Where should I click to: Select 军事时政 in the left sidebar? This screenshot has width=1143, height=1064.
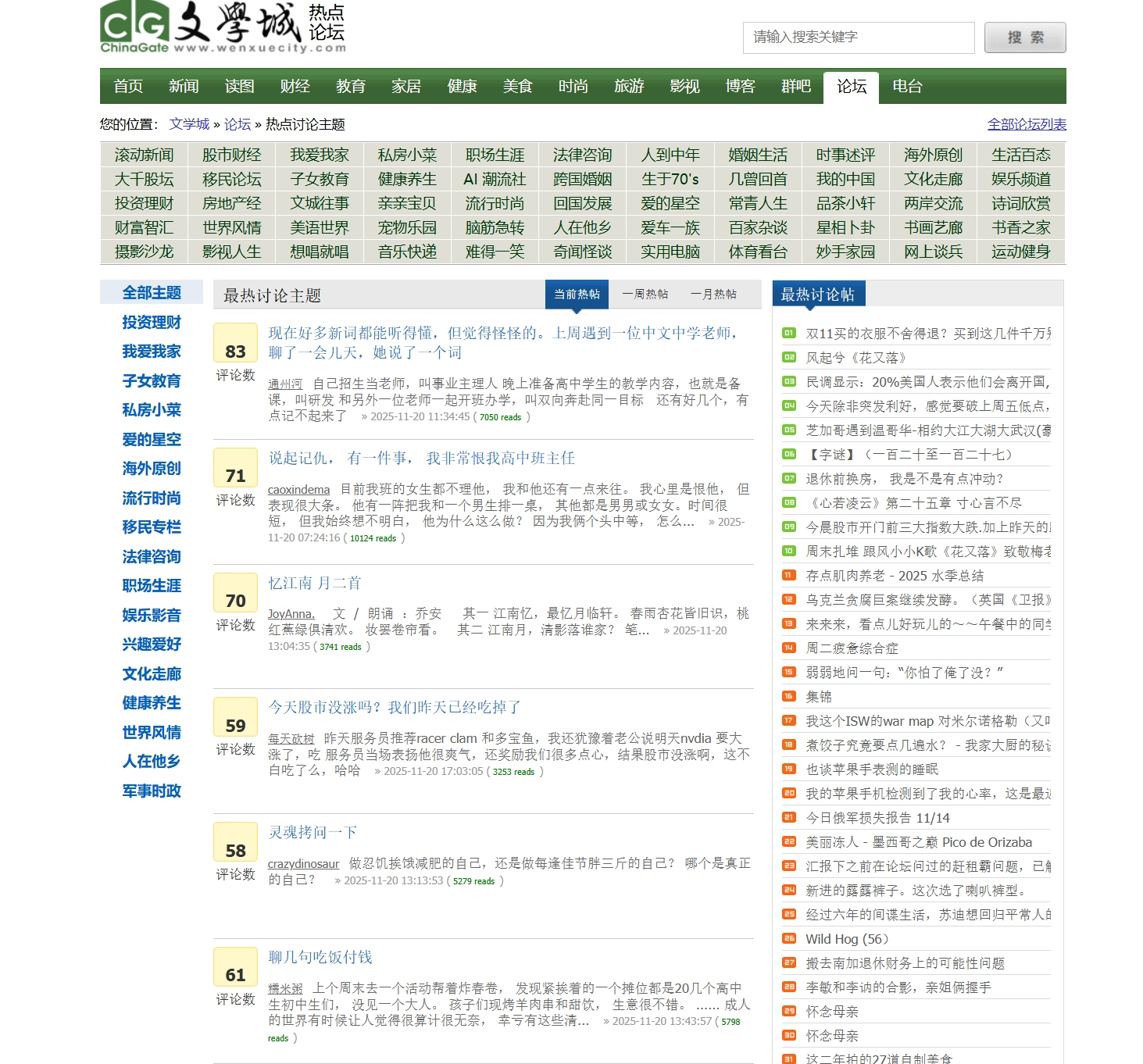(x=151, y=791)
